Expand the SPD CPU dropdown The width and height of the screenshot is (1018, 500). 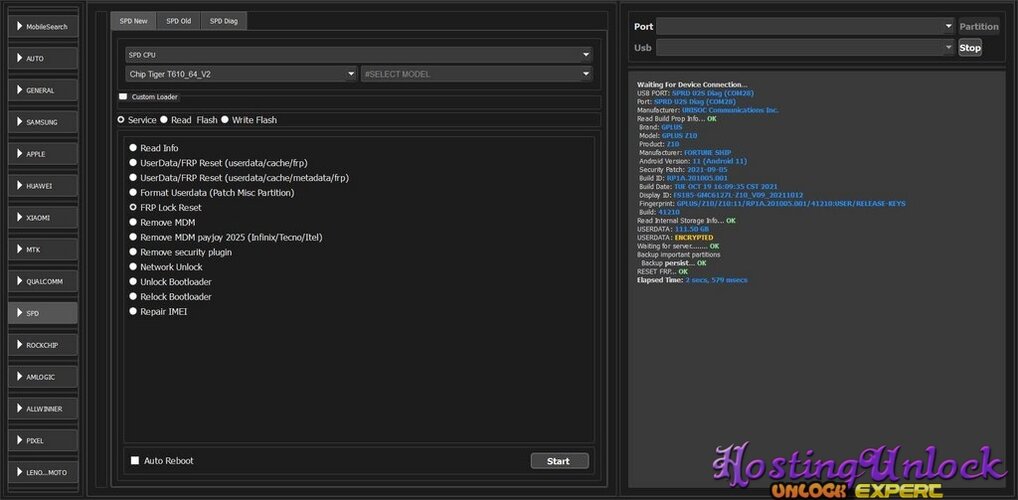pos(359,55)
